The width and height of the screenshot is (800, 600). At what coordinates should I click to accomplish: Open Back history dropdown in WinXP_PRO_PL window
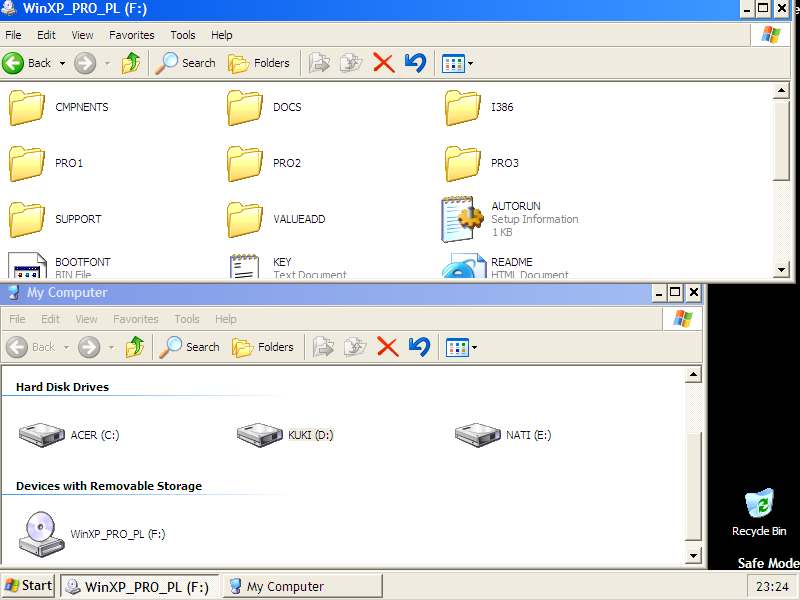point(62,64)
